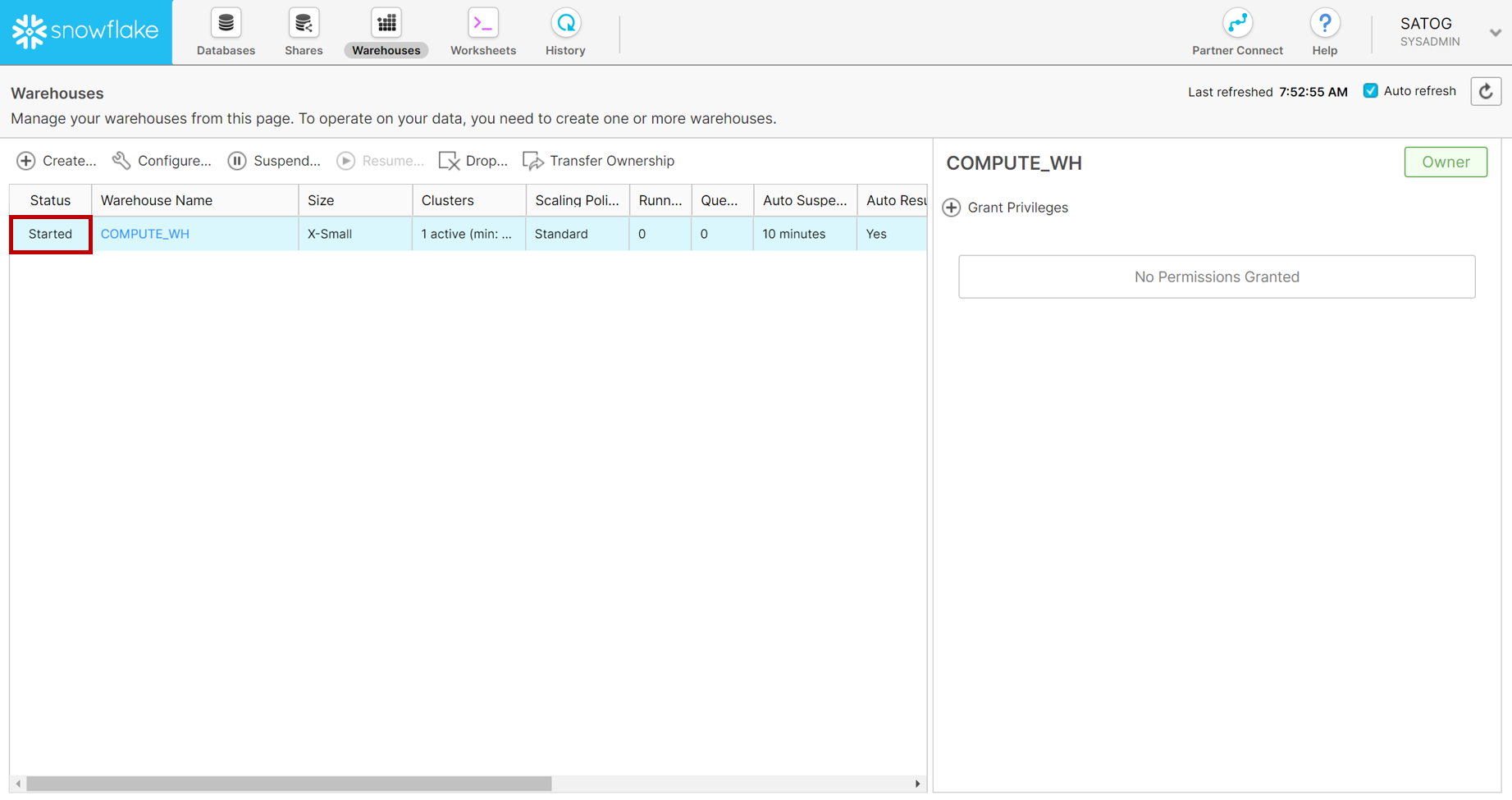Sort by the Status column header
Screen dimensions: 1512x800
[50, 200]
